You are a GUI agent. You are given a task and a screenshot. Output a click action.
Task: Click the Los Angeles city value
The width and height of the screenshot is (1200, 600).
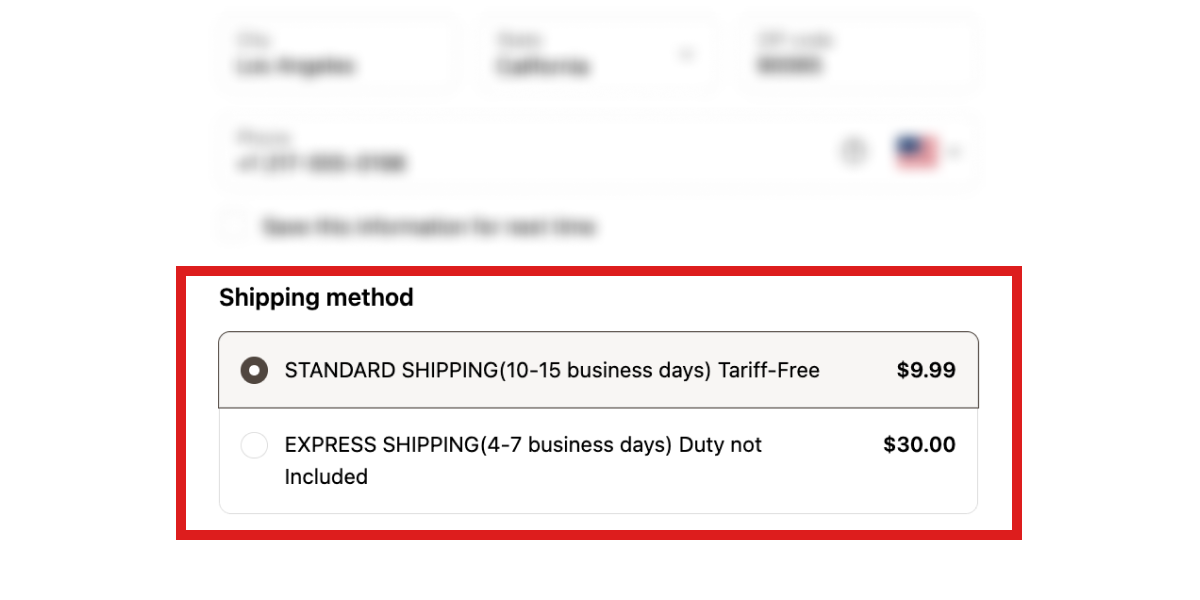[x=296, y=66]
